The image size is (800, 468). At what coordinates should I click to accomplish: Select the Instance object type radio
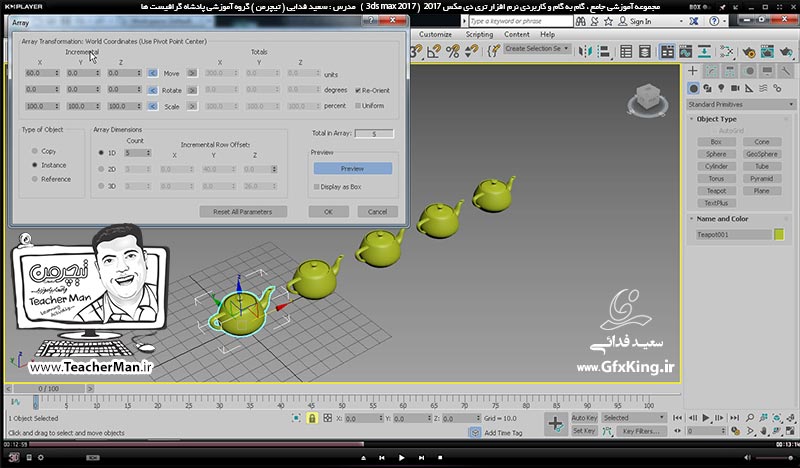pos(35,165)
